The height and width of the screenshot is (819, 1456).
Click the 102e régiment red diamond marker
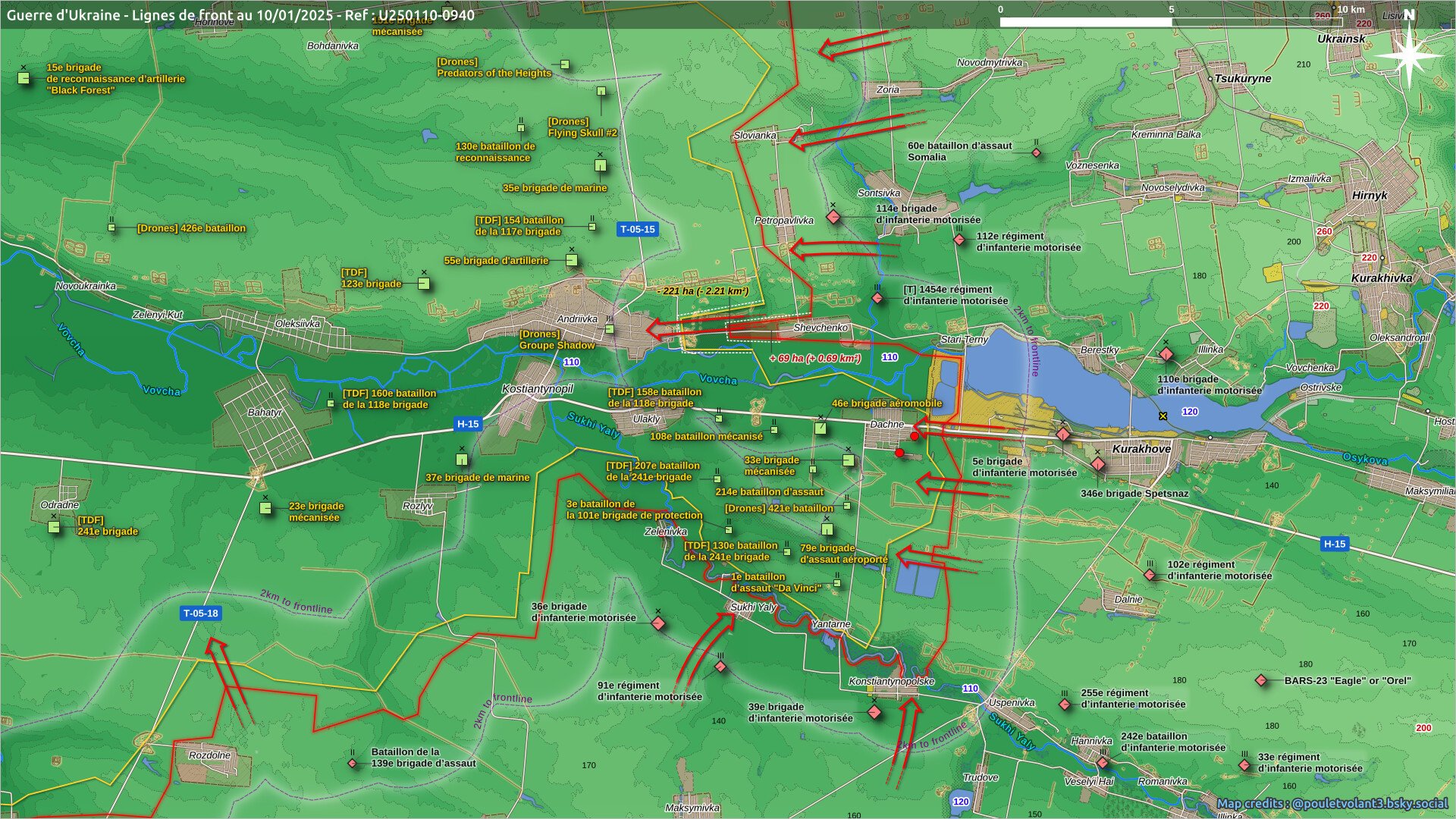click(1150, 575)
